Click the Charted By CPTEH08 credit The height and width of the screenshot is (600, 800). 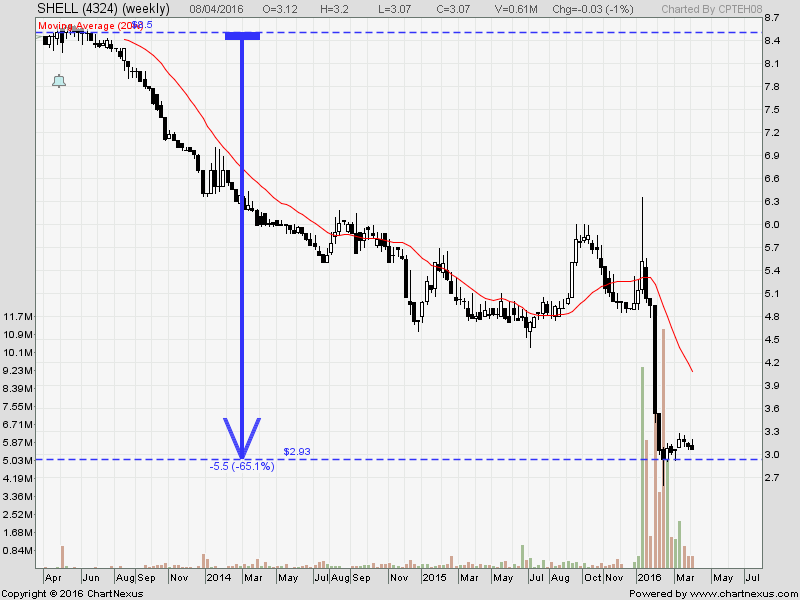(x=712, y=9)
